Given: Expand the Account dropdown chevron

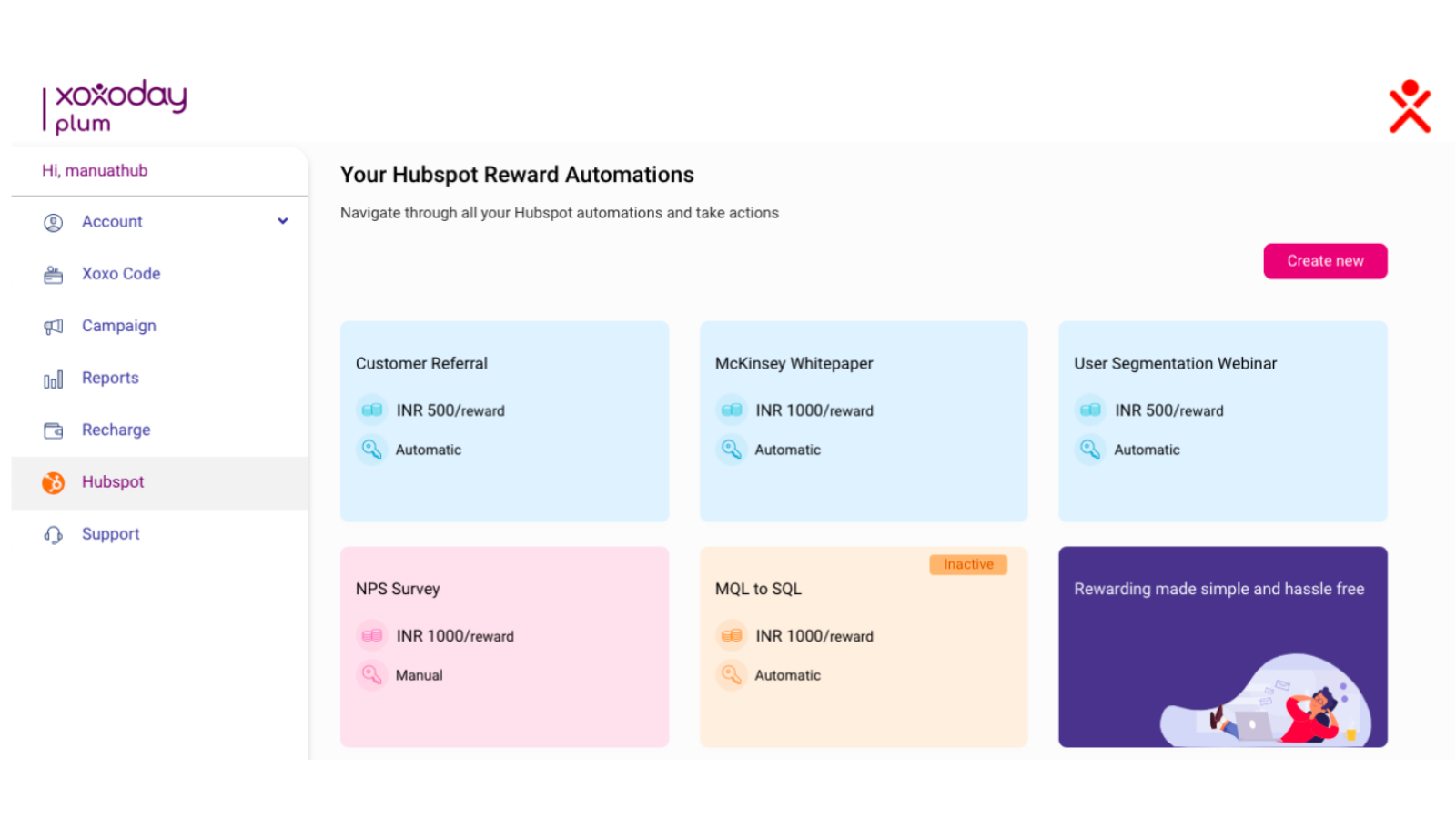Looking at the screenshot, I should pyautogui.click(x=283, y=221).
